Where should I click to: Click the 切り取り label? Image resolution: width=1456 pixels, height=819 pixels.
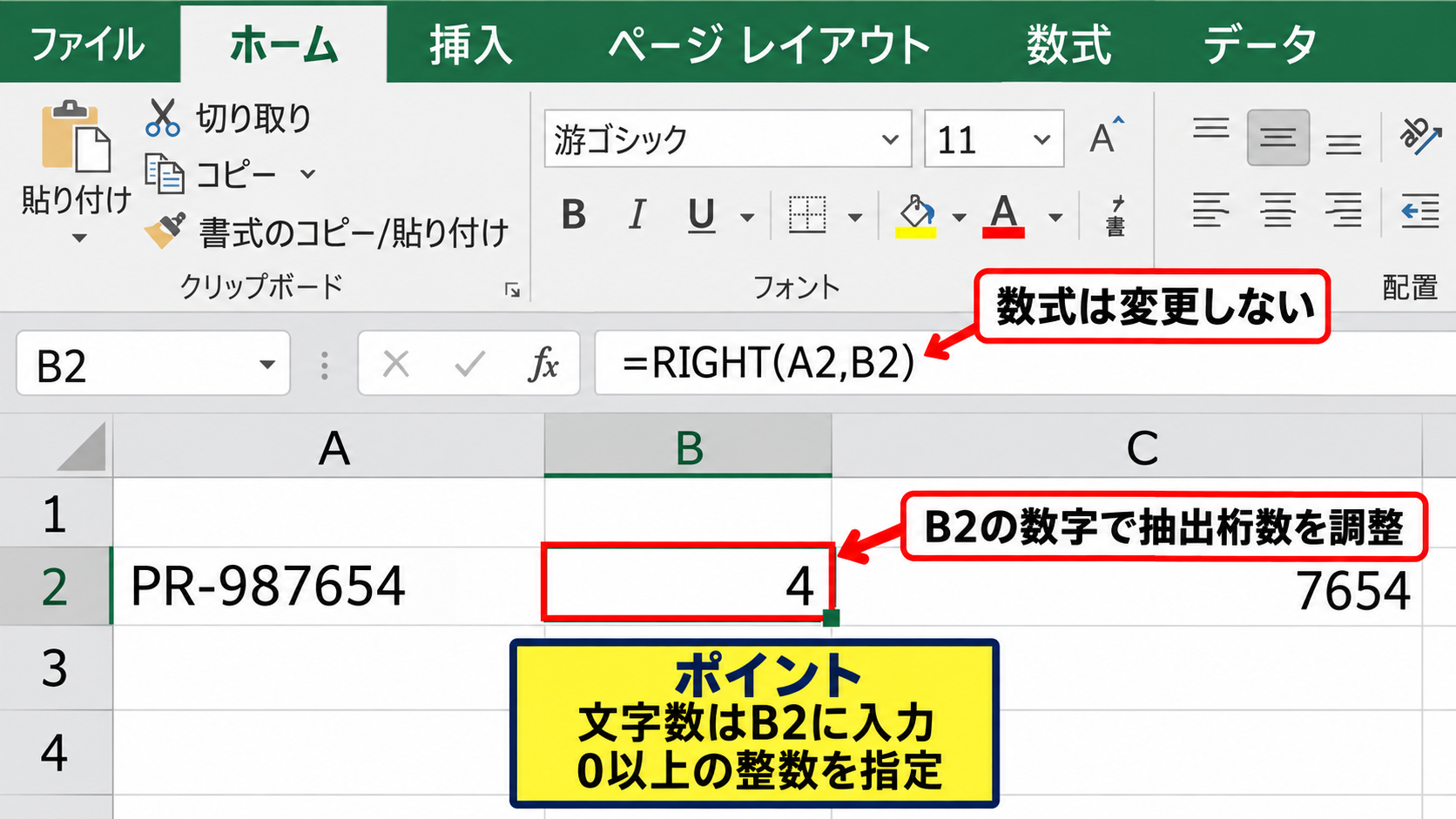(x=253, y=117)
